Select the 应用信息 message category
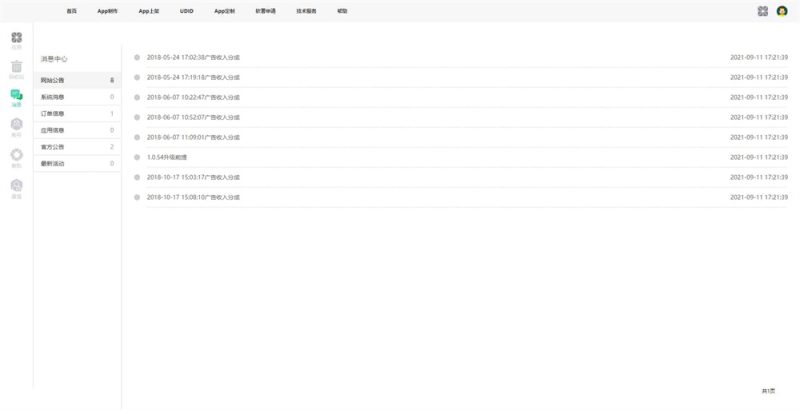The width and height of the screenshot is (800, 410). (x=78, y=131)
